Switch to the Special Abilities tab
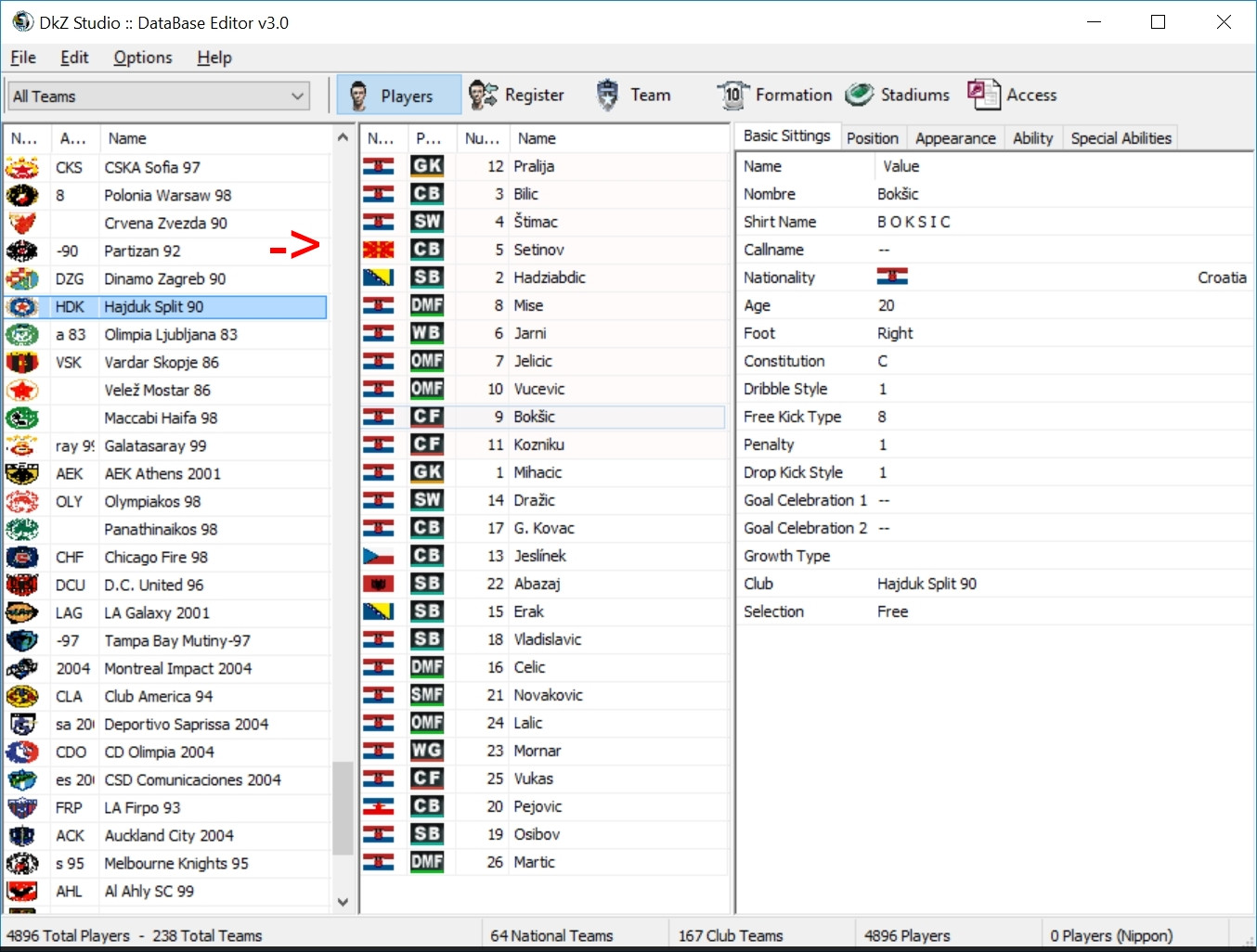This screenshot has width=1257, height=952. pos(1121,138)
